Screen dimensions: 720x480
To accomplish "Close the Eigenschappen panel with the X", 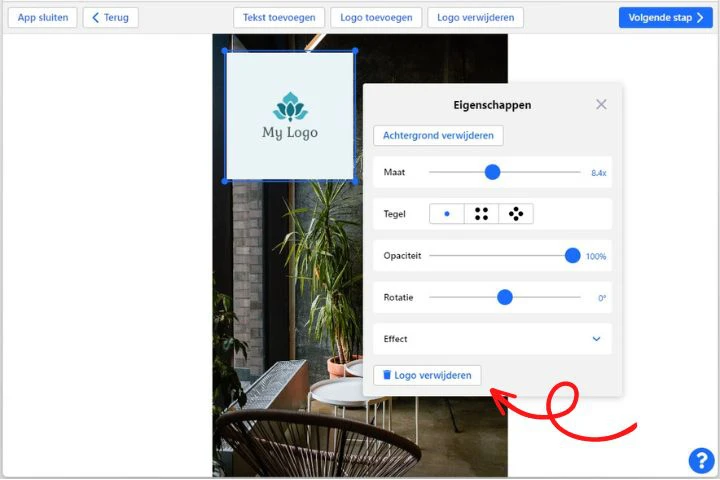I will pos(601,105).
